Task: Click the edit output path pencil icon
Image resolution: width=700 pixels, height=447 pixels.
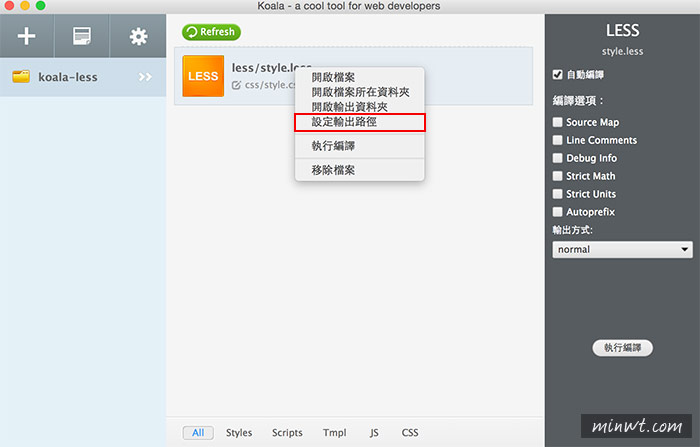Action: [x=236, y=85]
